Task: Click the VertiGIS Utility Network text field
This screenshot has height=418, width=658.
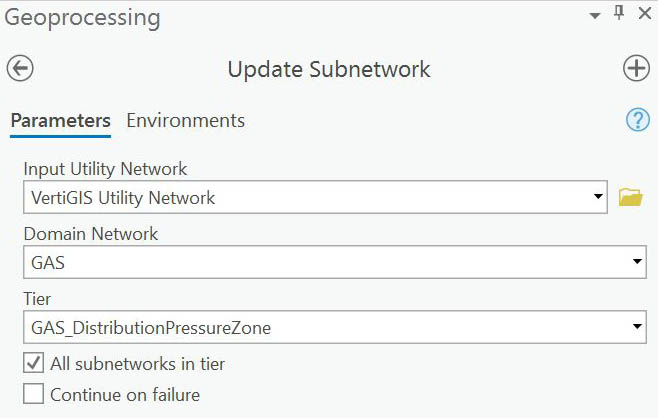Action: tap(300, 197)
